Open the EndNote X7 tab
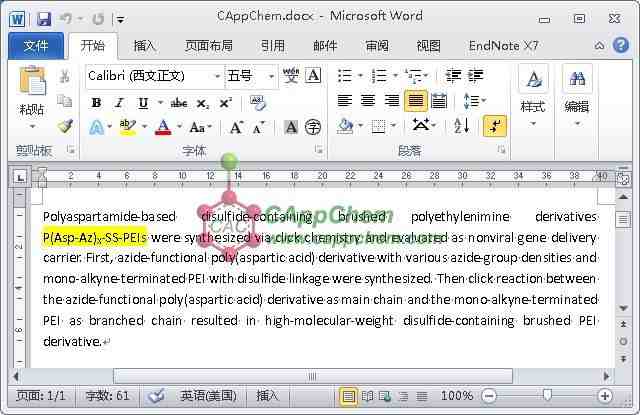640x415 pixels. coord(503,46)
